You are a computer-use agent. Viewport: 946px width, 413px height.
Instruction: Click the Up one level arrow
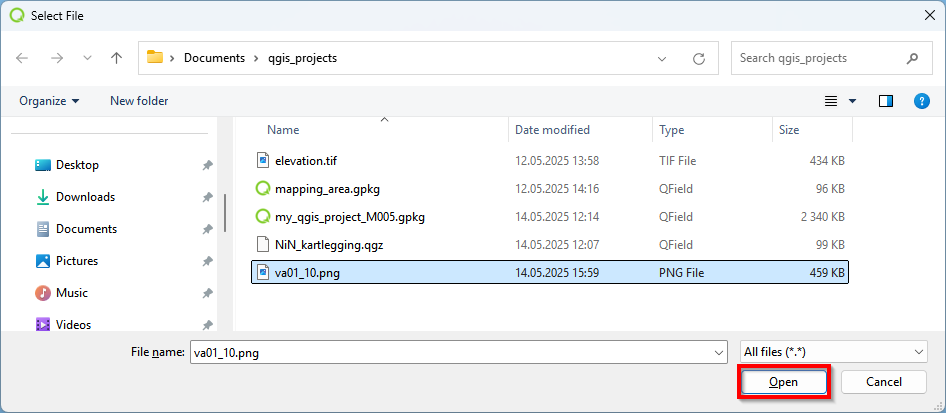tap(116, 58)
